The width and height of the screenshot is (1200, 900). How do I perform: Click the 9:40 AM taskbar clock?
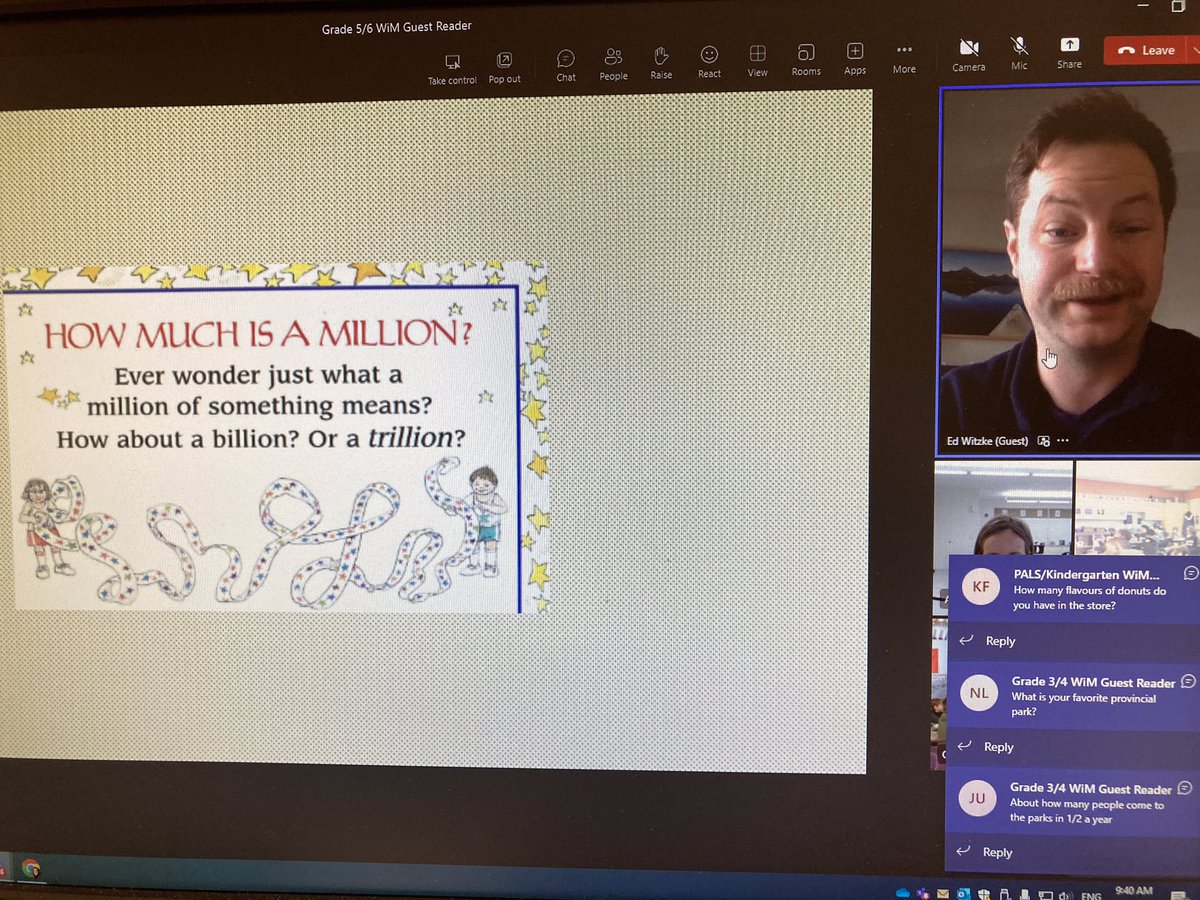tap(1133, 890)
